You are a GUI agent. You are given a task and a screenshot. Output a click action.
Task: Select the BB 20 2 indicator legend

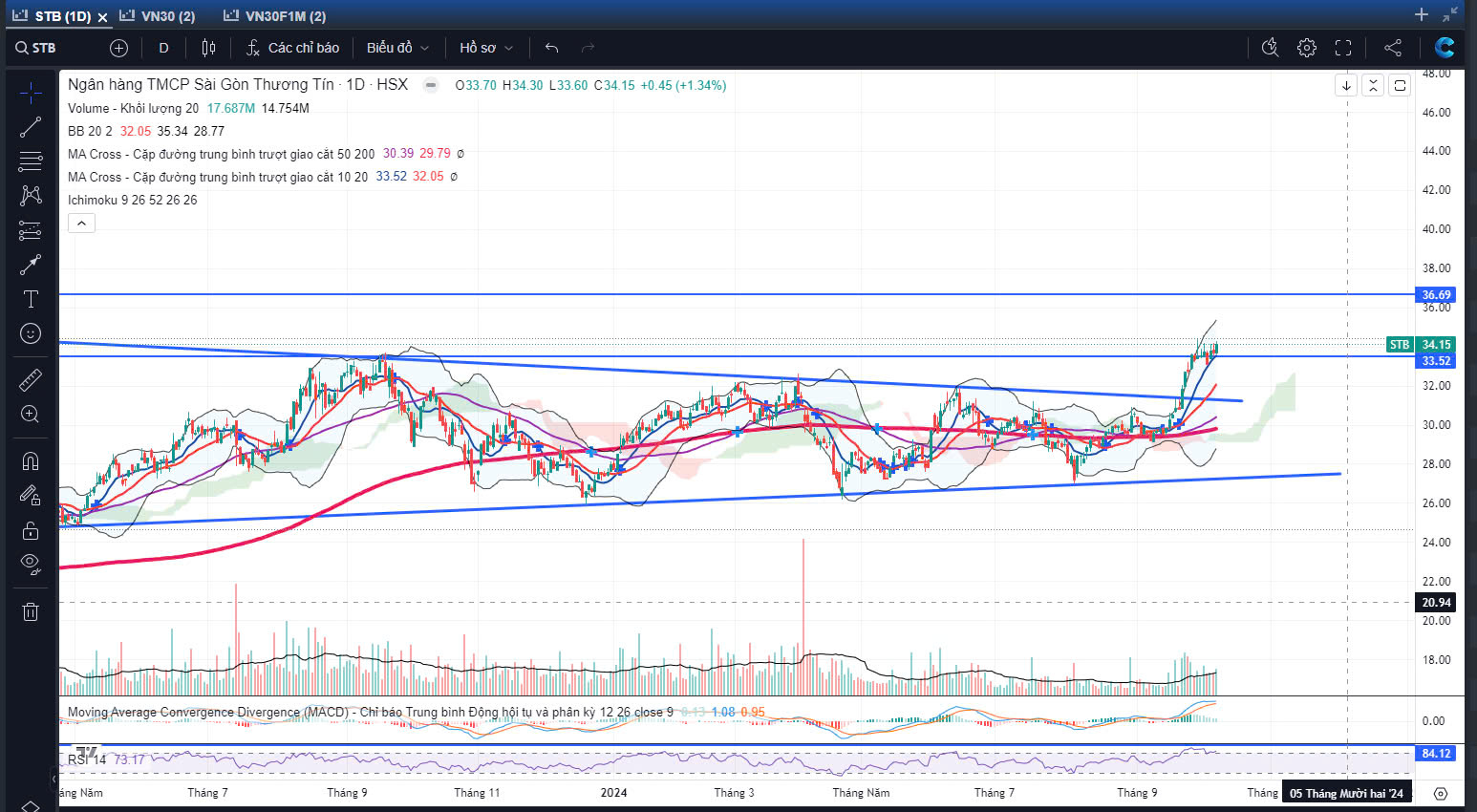[90, 131]
